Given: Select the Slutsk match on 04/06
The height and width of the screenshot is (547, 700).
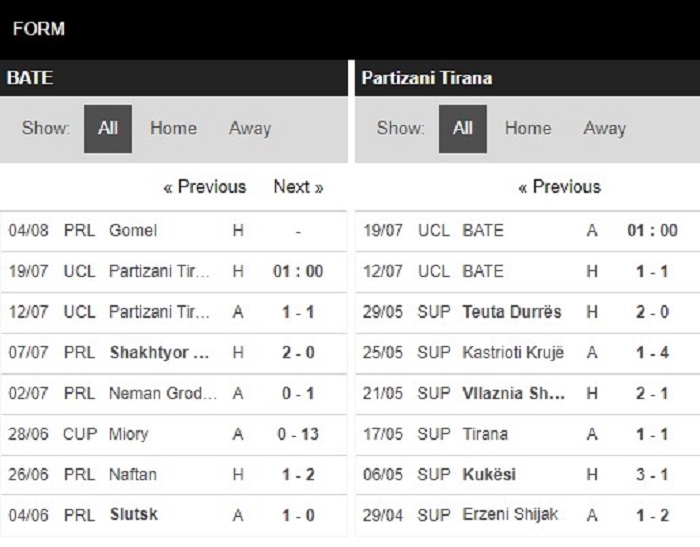Looking at the screenshot, I should point(173,515).
